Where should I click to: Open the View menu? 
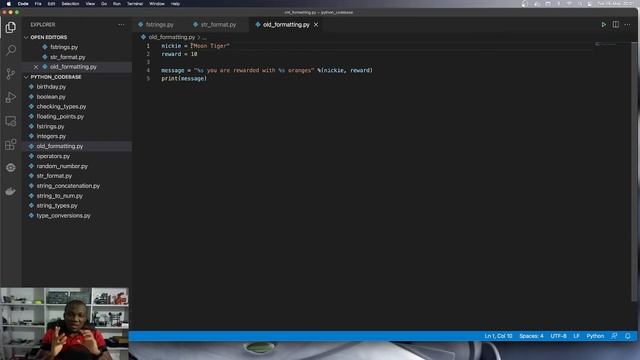click(90, 4)
